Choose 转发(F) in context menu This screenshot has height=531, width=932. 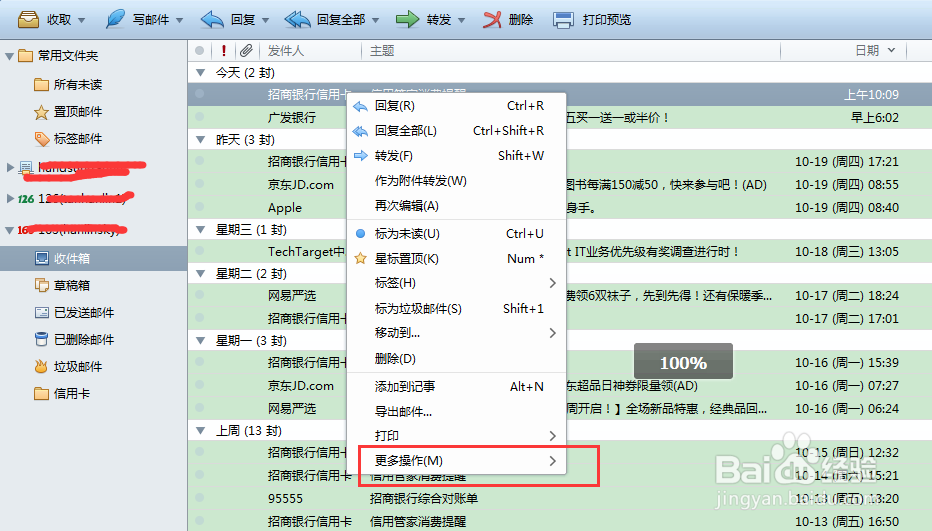(456, 156)
